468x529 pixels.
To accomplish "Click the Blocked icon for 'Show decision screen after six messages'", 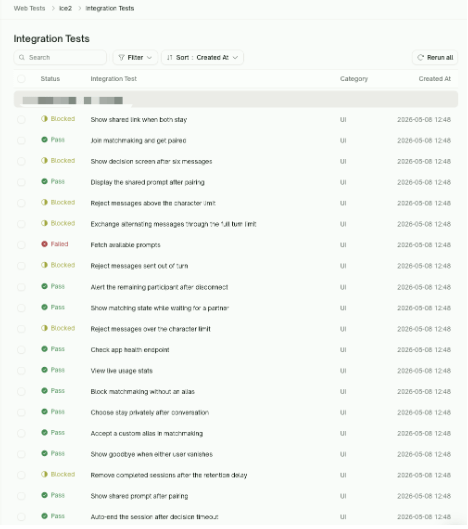I will pyautogui.click(x=44, y=161).
